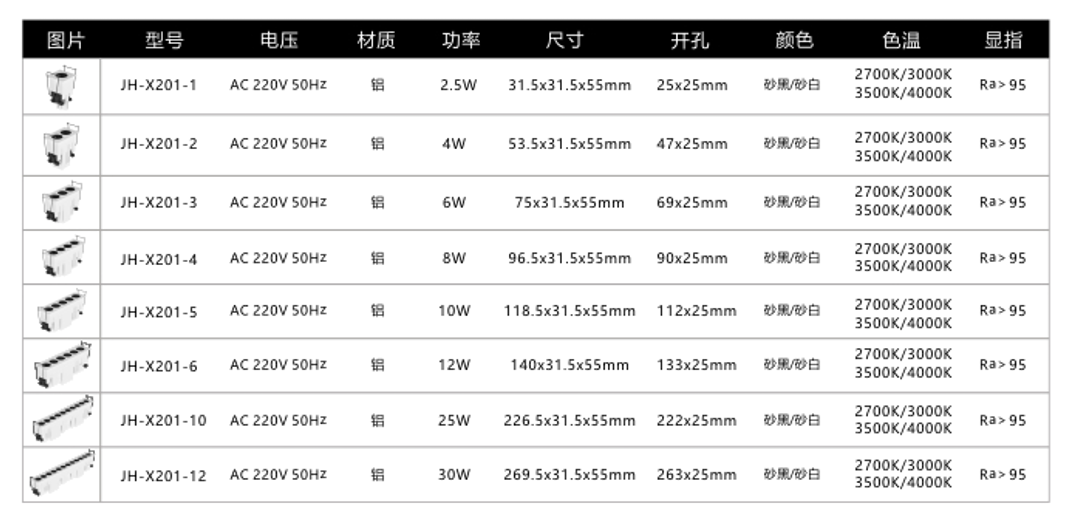
Task: Click the 269.5x31.5x55mm size cell
Action: click(570, 474)
